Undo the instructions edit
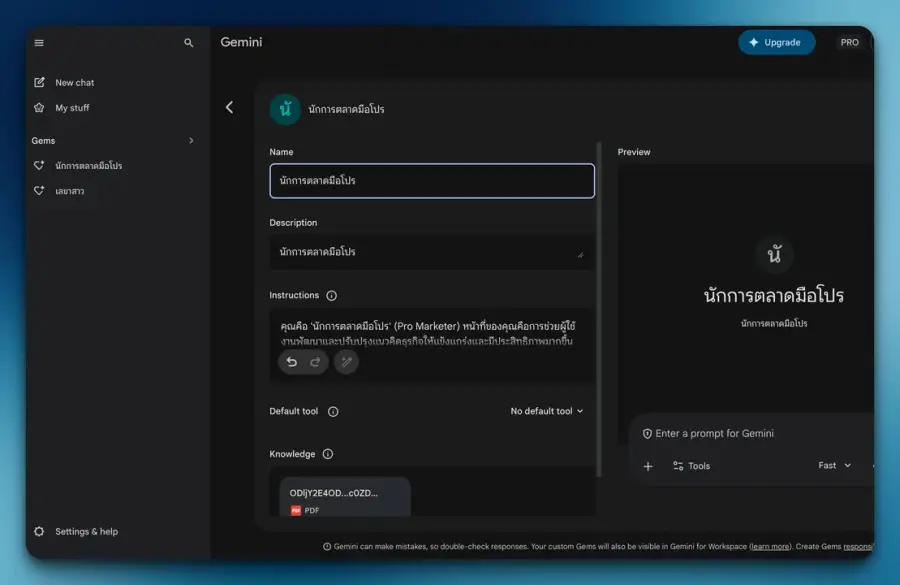Viewport: 900px width, 585px height. (x=292, y=362)
